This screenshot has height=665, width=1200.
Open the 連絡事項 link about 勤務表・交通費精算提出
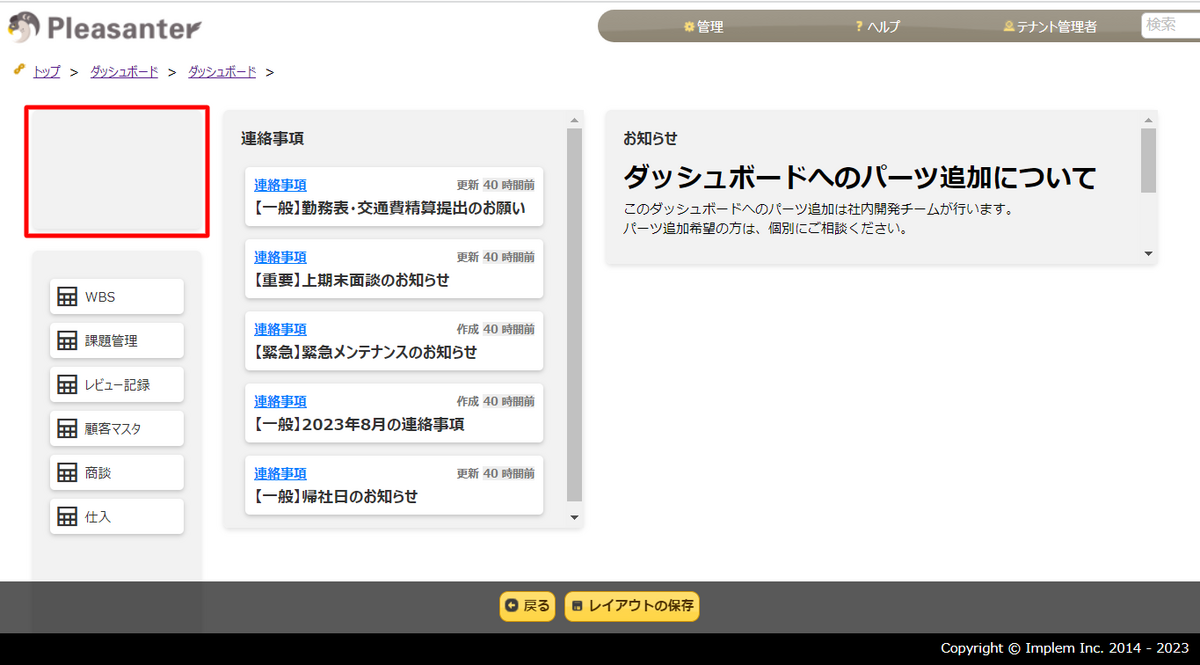click(279, 184)
